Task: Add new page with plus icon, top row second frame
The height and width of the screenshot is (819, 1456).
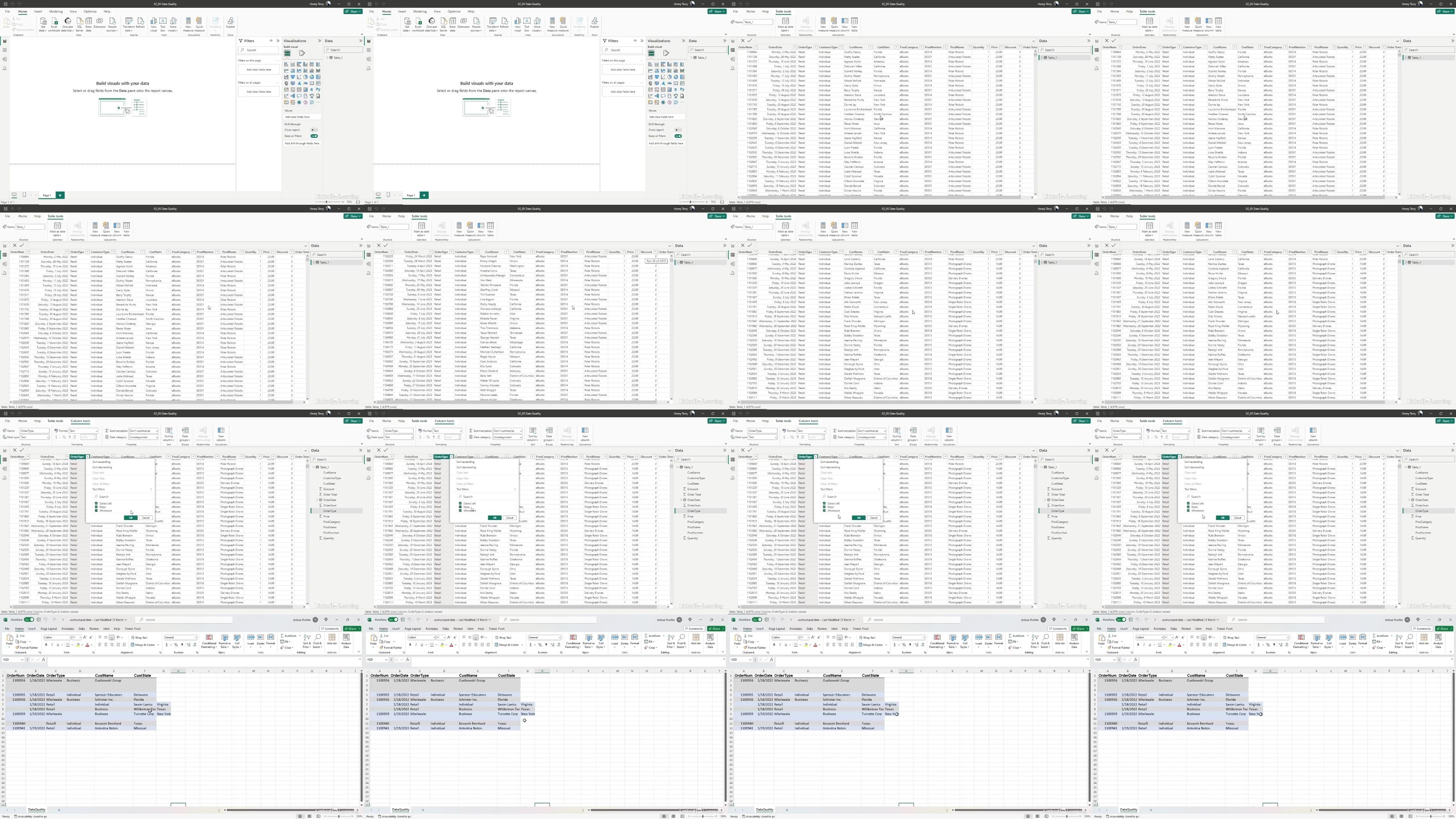Action: (424, 195)
